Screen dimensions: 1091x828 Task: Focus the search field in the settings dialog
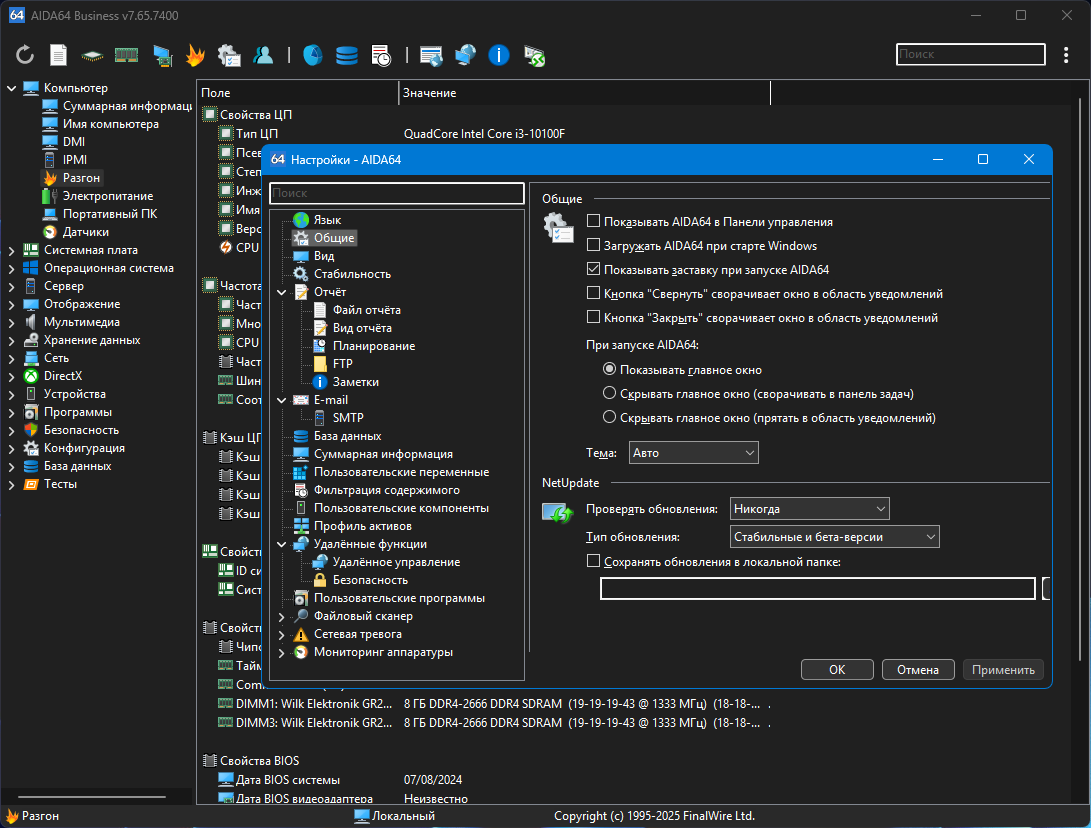397,193
